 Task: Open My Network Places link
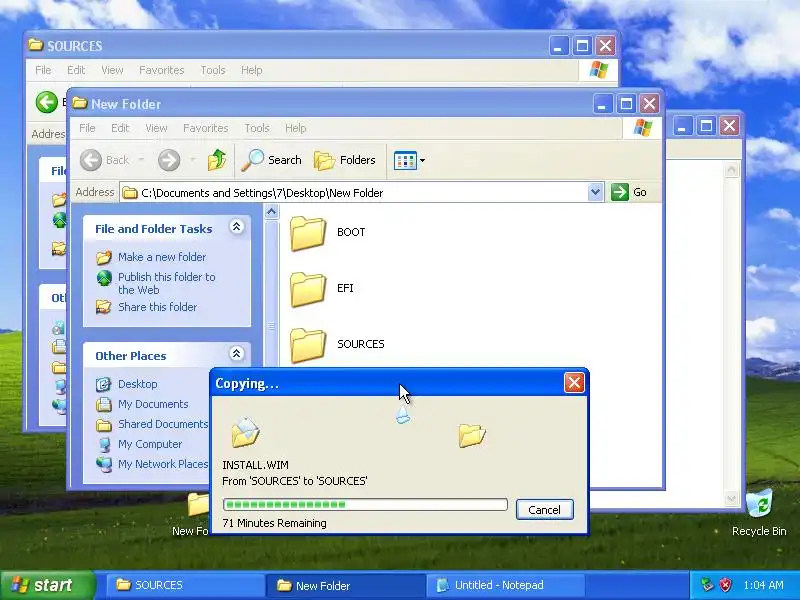click(163, 464)
